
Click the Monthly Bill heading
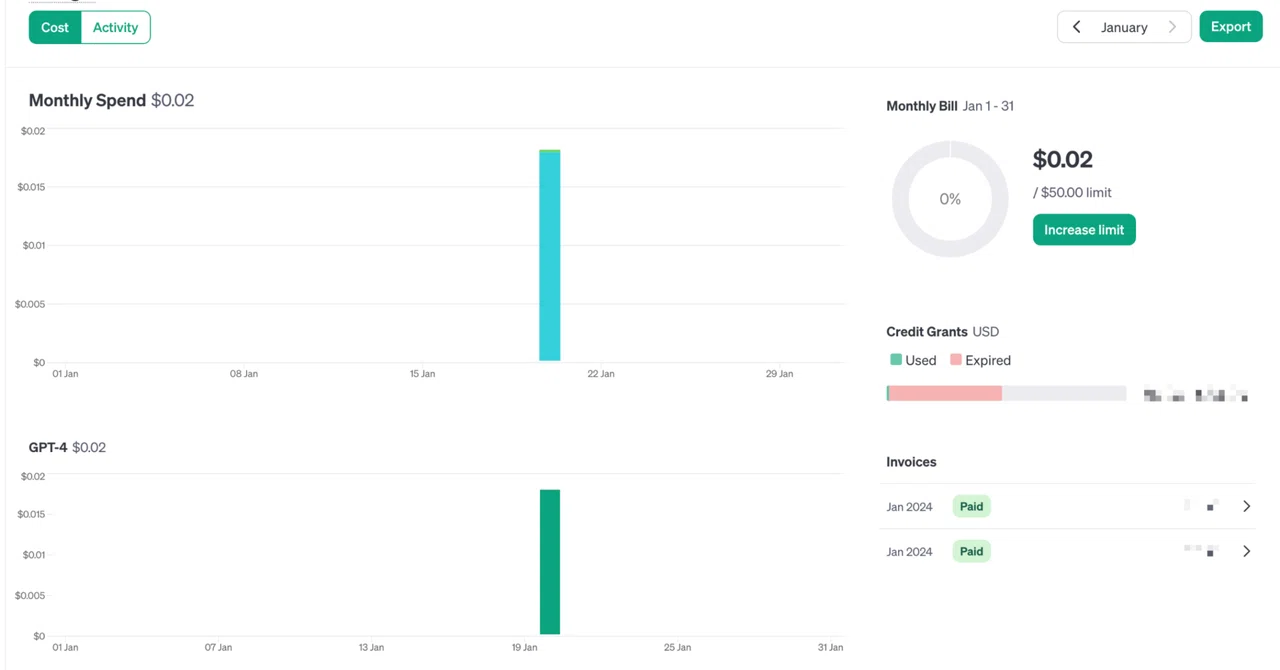coord(922,106)
